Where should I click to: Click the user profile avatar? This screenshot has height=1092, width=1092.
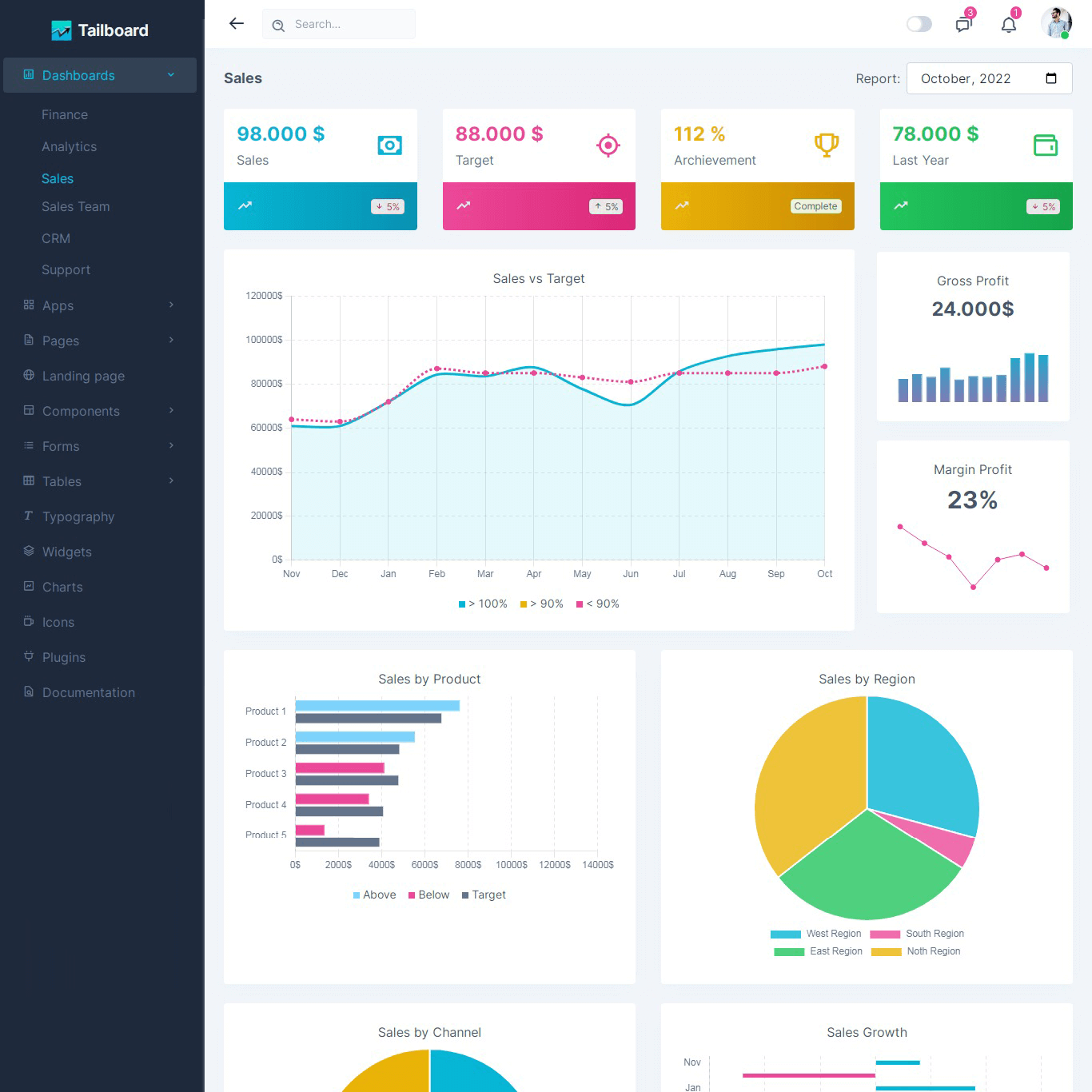click(1055, 23)
